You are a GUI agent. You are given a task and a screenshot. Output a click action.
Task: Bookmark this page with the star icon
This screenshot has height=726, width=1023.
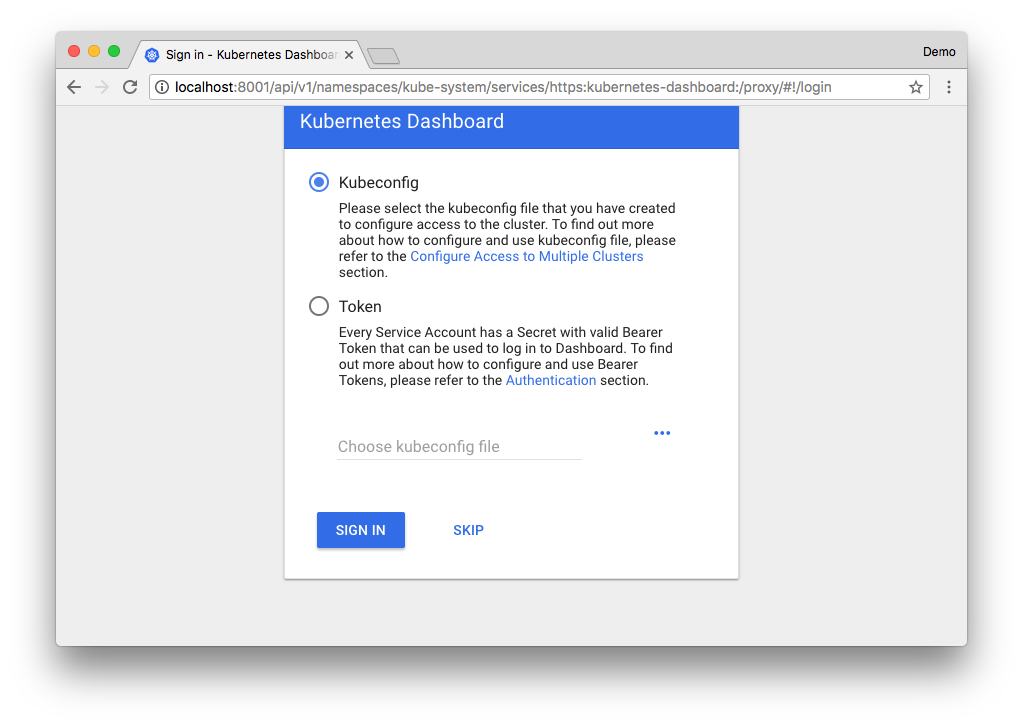coord(916,87)
